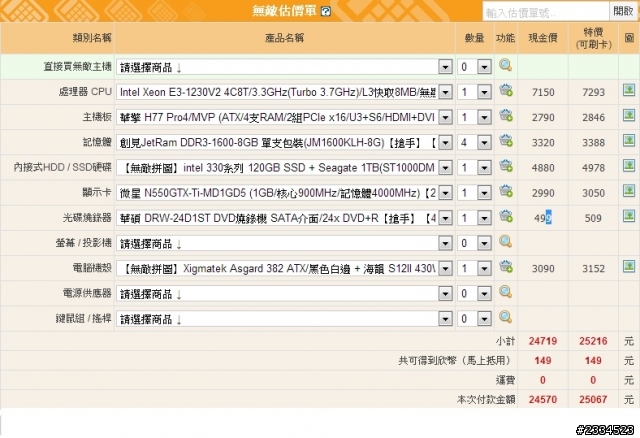The image size is (640, 438).
Task: Click basket icon in 光碟燒錄器 row
Action: coord(506,216)
